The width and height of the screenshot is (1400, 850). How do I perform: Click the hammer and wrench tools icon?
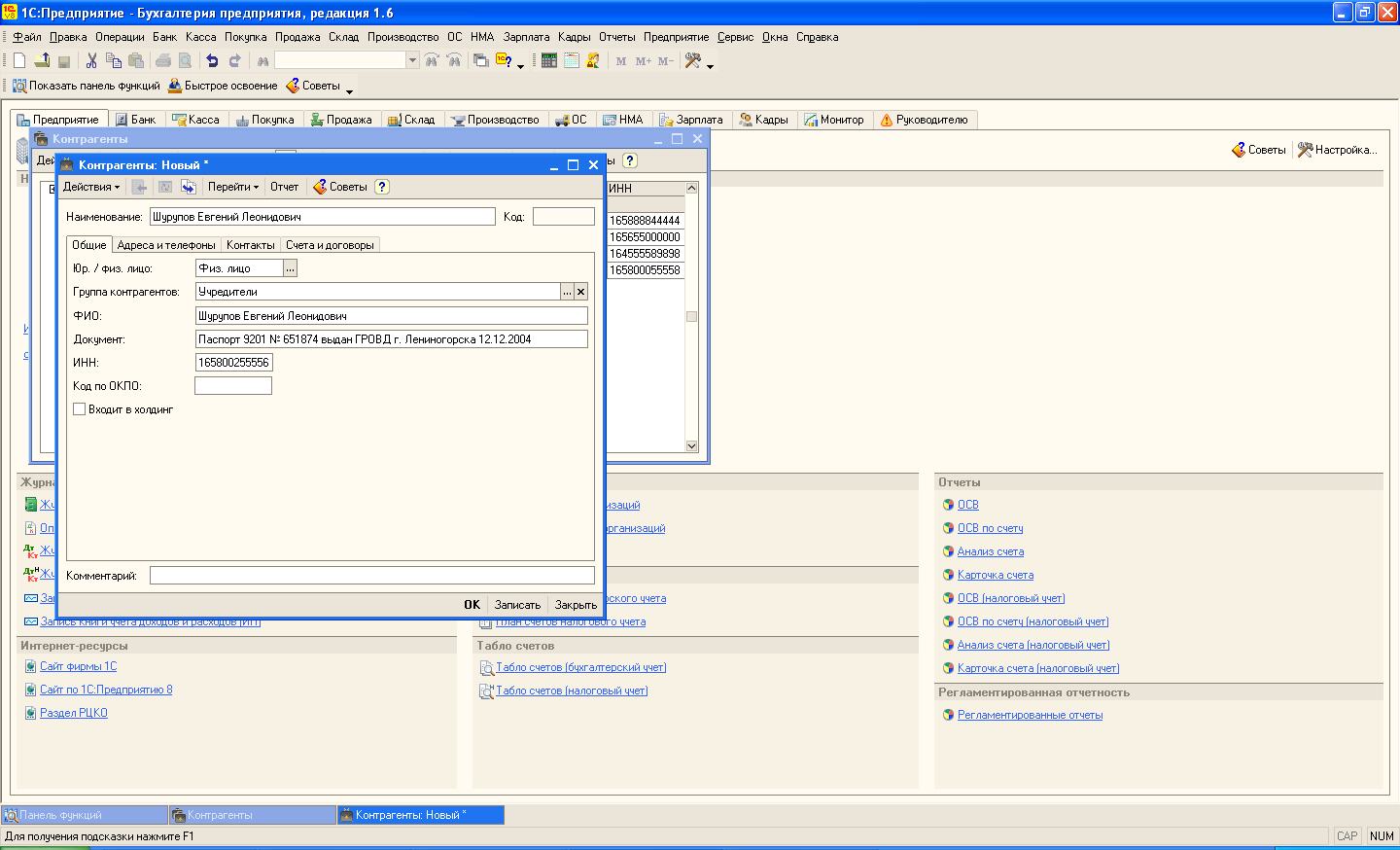coord(693,60)
